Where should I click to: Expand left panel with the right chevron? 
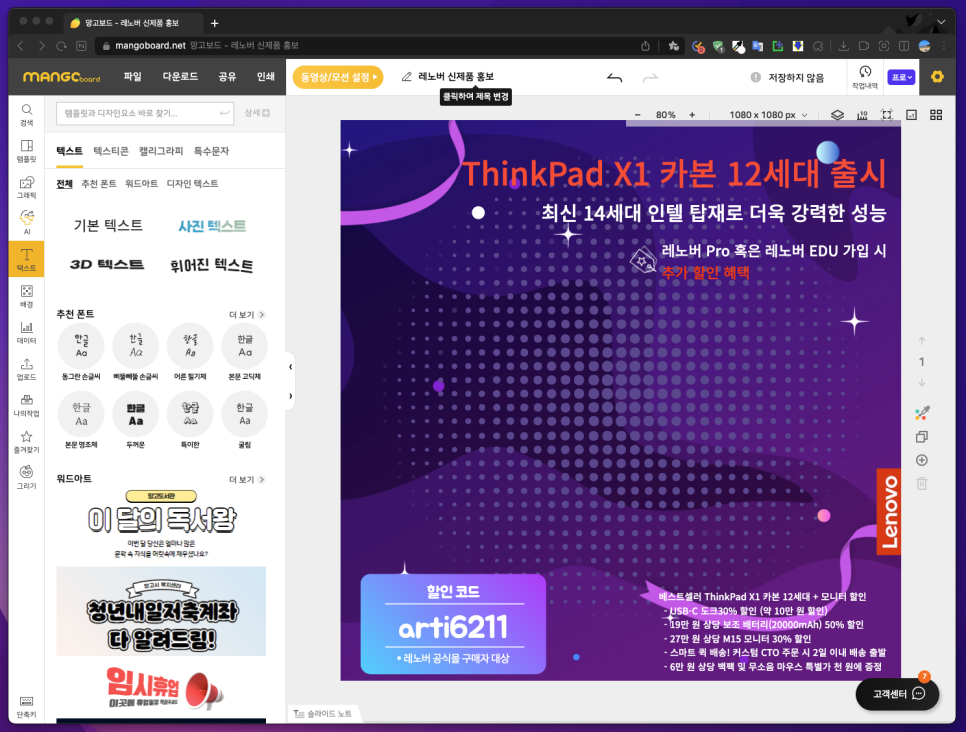point(290,396)
